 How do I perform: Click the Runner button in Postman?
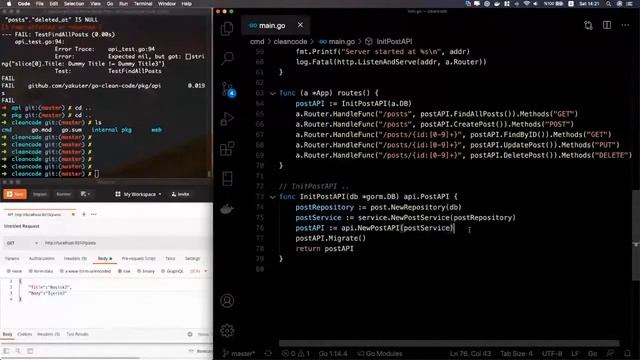click(63, 194)
